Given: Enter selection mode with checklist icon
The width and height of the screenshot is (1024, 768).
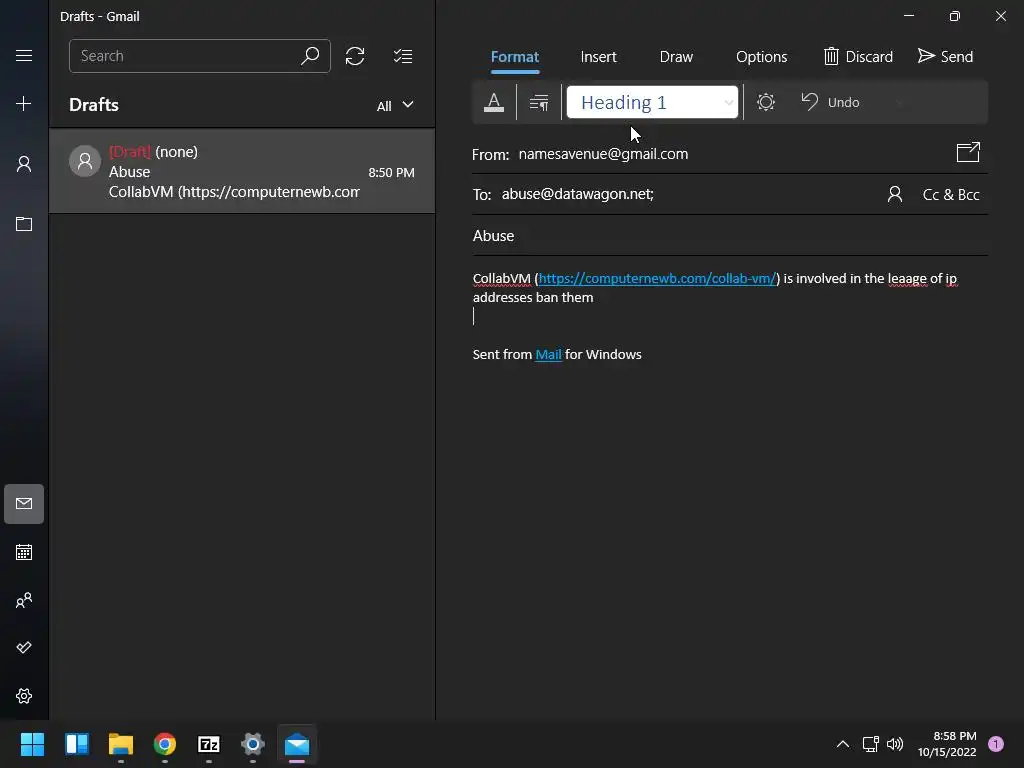Looking at the screenshot, I should pos(403,56).
